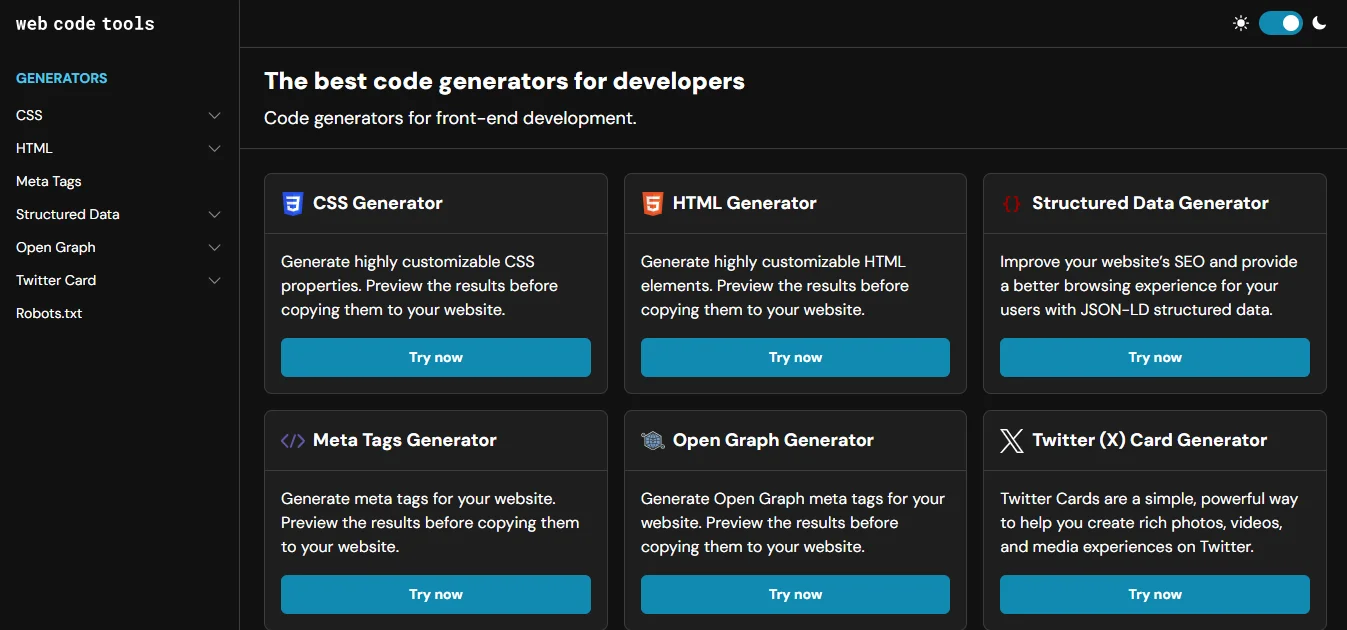Expand the CSS sidebar section
The image size is (1347, 630).
click(x=214, y=115)
